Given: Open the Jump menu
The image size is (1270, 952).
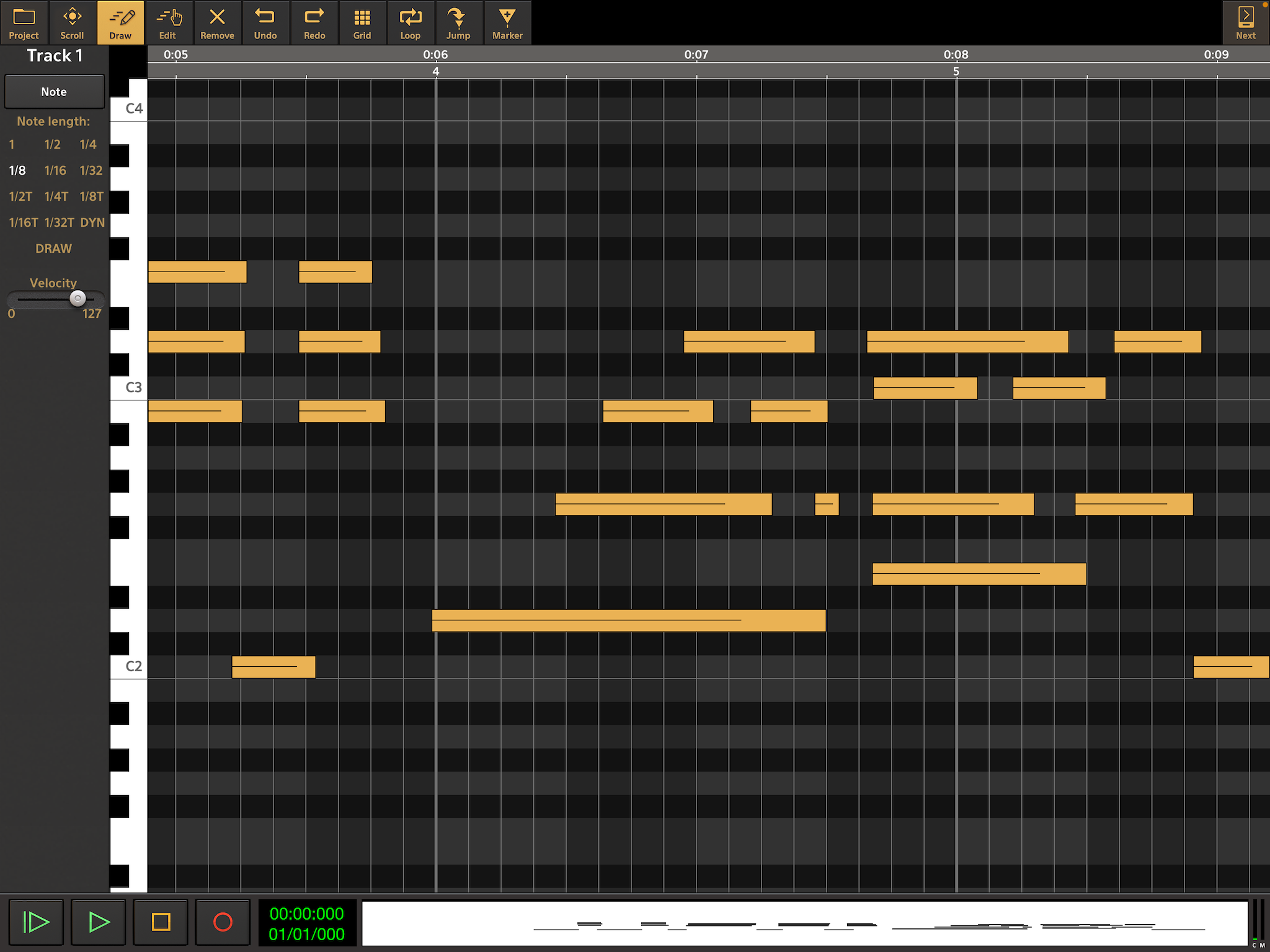Looking at the screenshot, I should [x=458, y=23].
